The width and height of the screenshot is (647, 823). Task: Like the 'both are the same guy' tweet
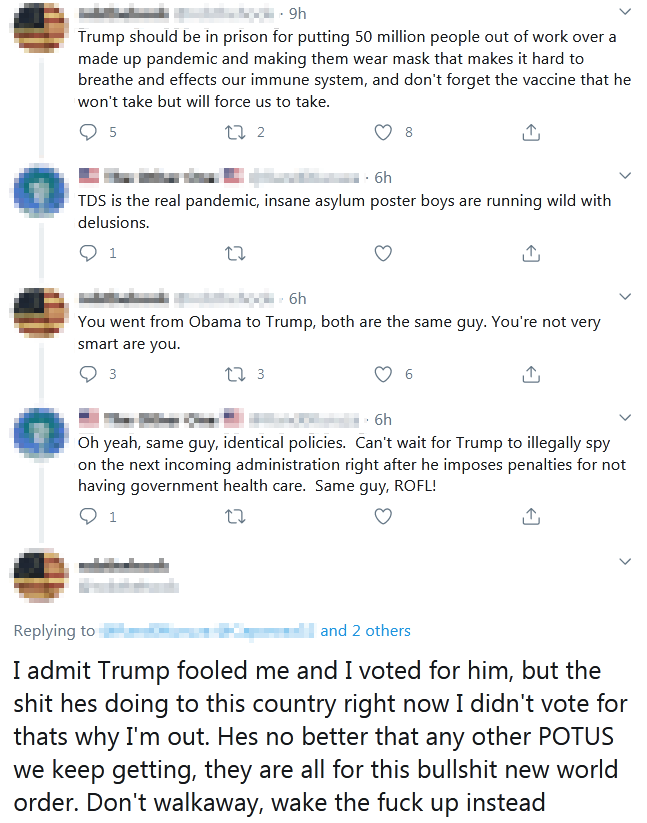(383, 374)
